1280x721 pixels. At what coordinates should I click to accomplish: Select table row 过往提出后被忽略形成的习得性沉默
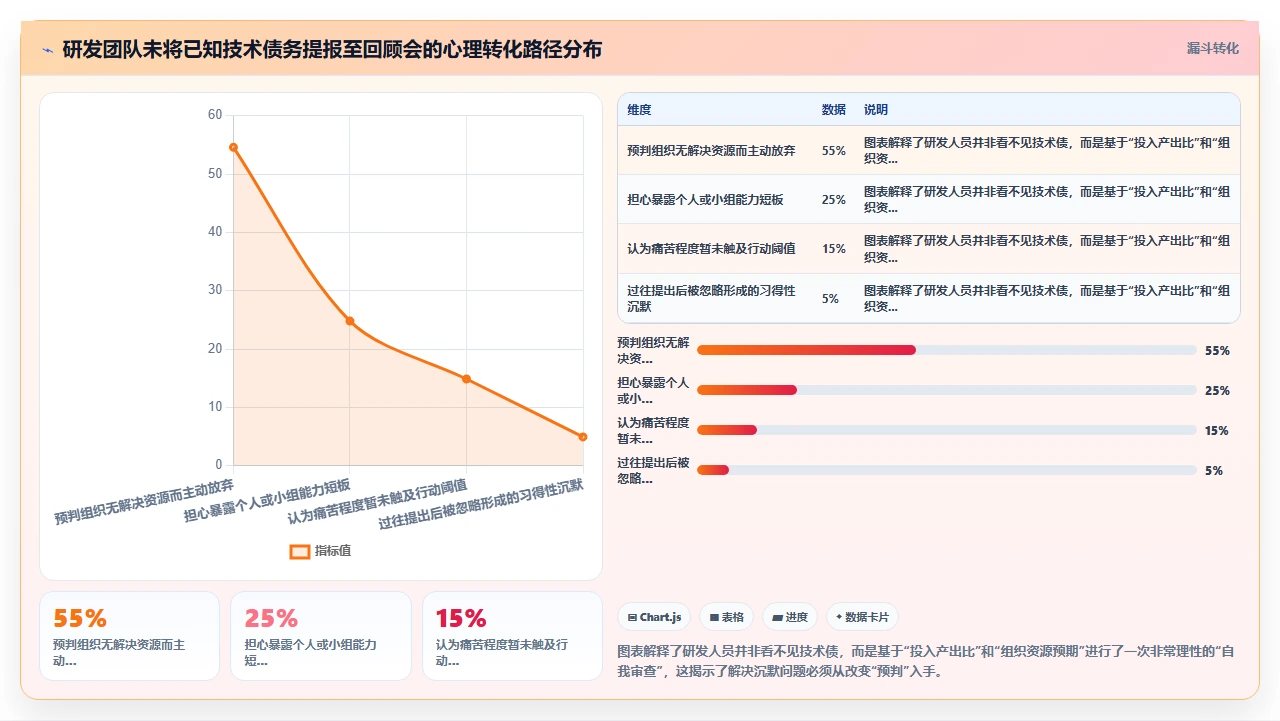click(929, 298)
